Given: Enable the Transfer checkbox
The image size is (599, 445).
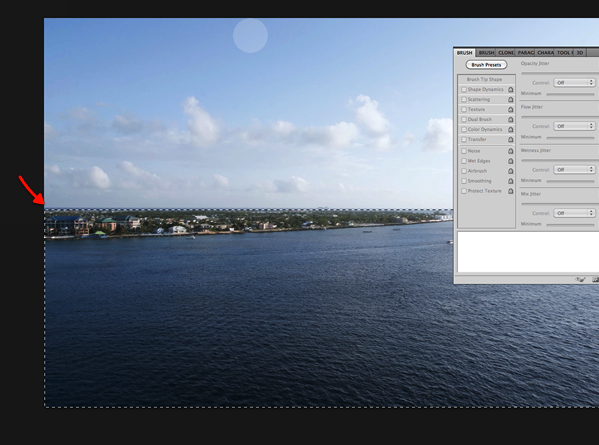Looking at the screenshot, I should coord(464,139).
